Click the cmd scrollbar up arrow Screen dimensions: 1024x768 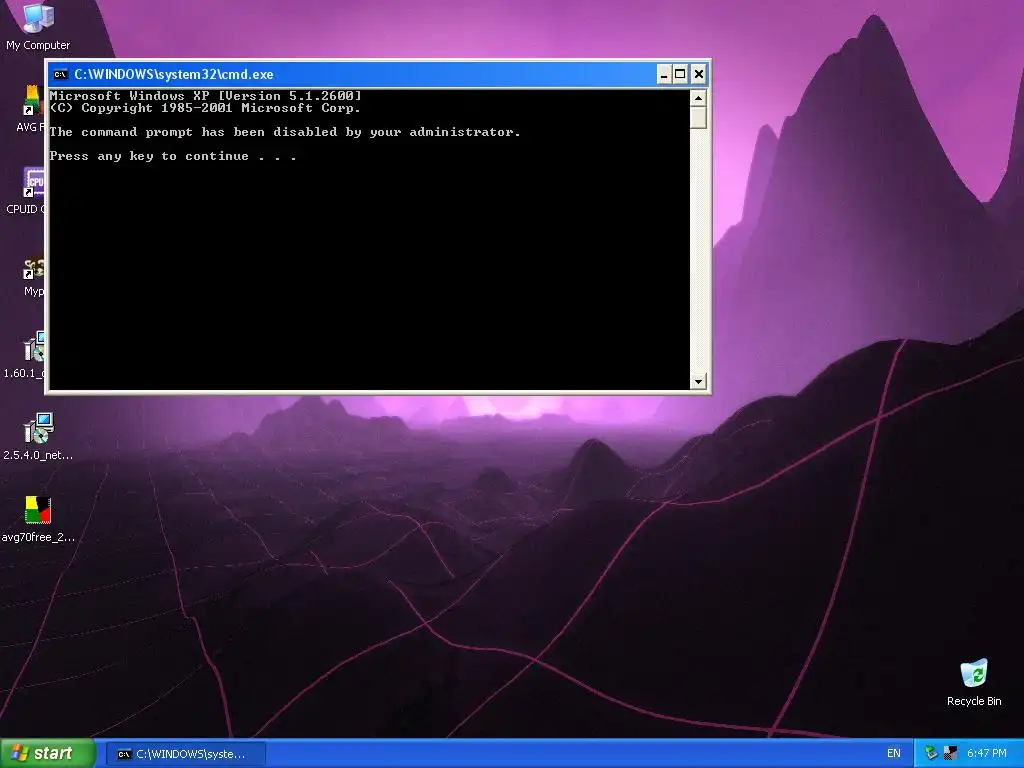click(698, 99)
